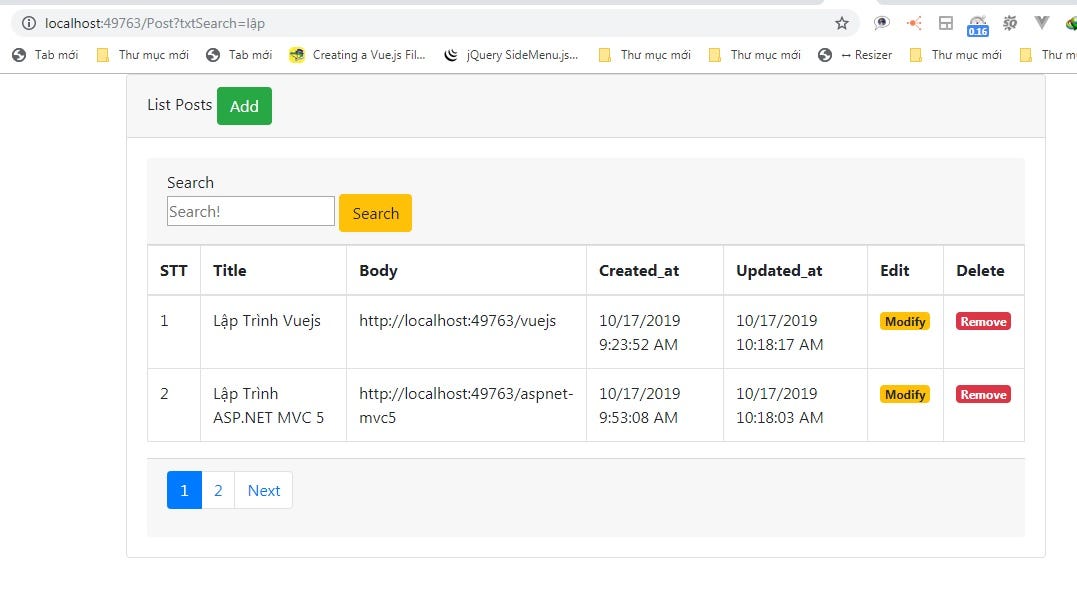
Task: Open the grid layout extension icon
Action: coord(945,23)
